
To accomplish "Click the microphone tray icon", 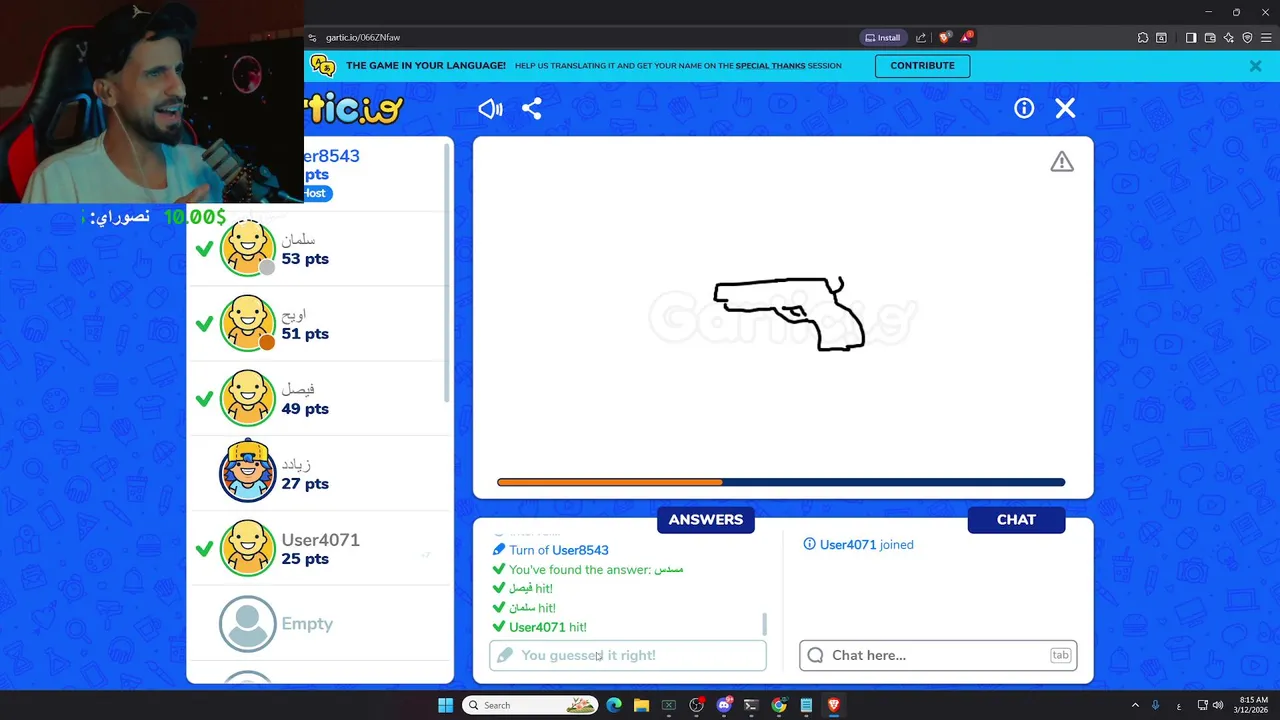I will tap(1156, 705).
